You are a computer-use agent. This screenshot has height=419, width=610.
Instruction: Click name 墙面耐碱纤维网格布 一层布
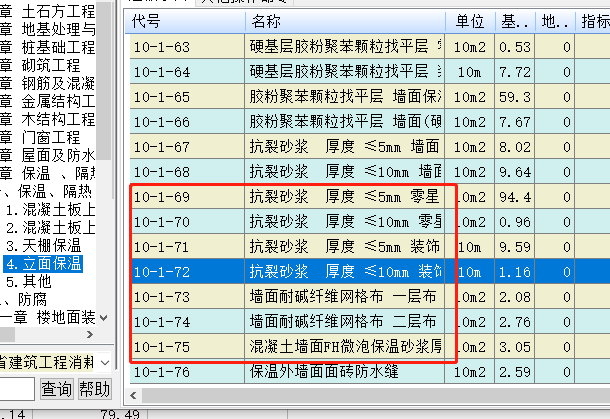pyautogui.click(x=343, y=297)
